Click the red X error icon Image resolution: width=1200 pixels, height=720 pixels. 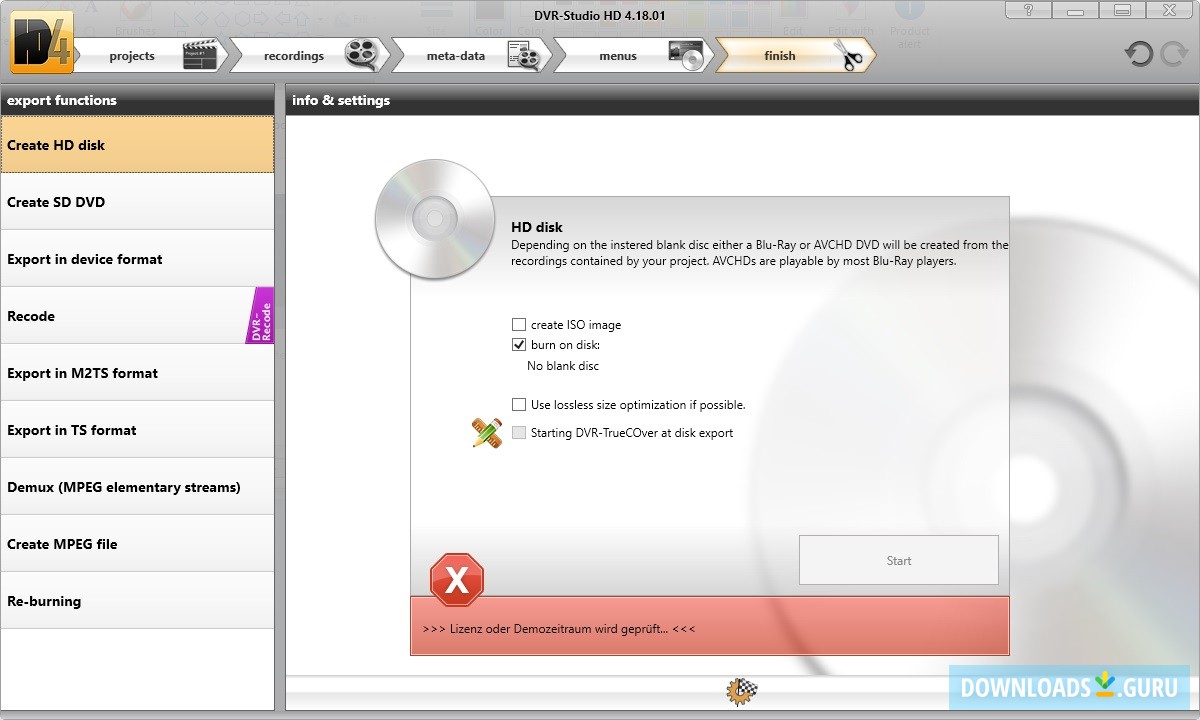[x=457, y=580]
